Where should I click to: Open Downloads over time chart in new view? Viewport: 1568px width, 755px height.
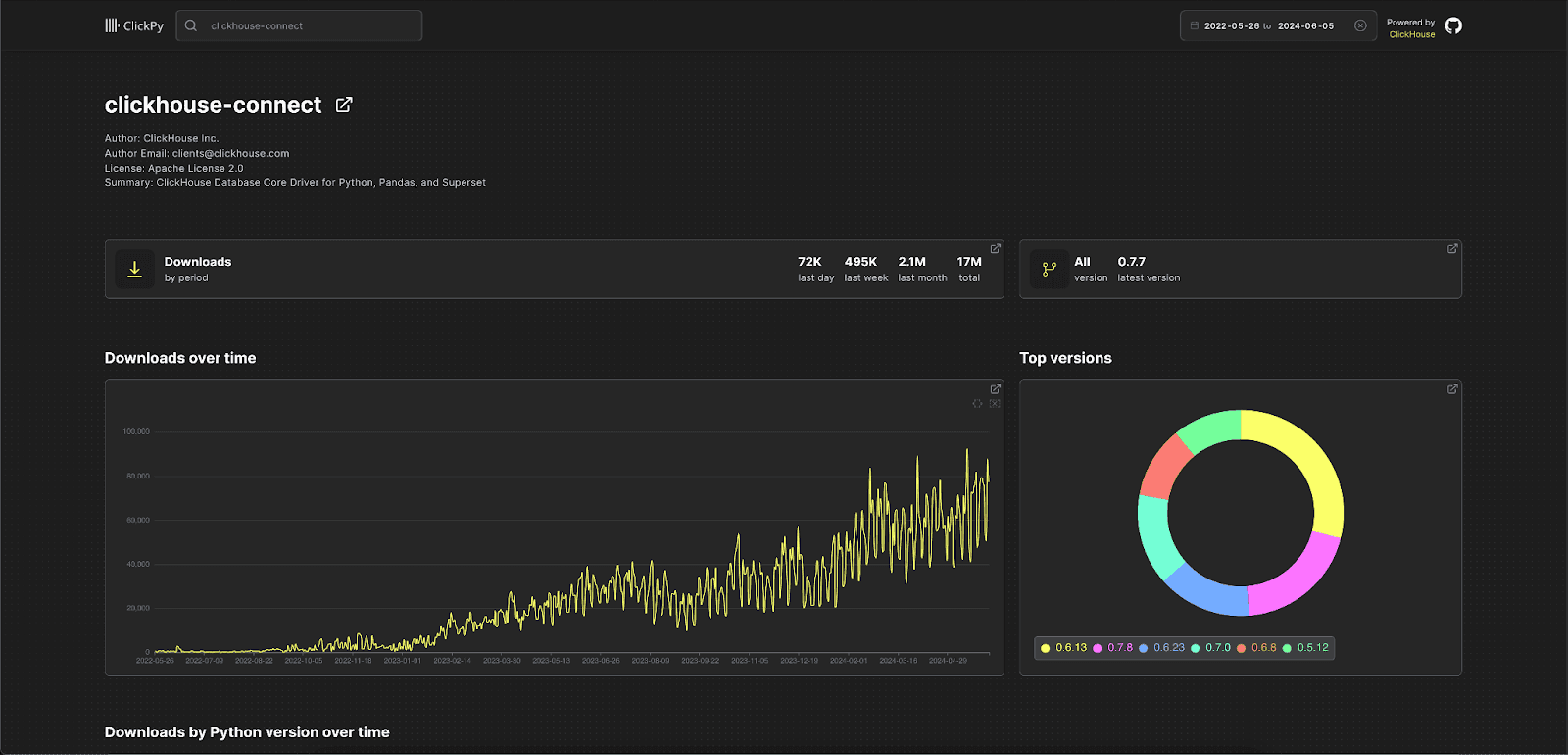[995, 389]
